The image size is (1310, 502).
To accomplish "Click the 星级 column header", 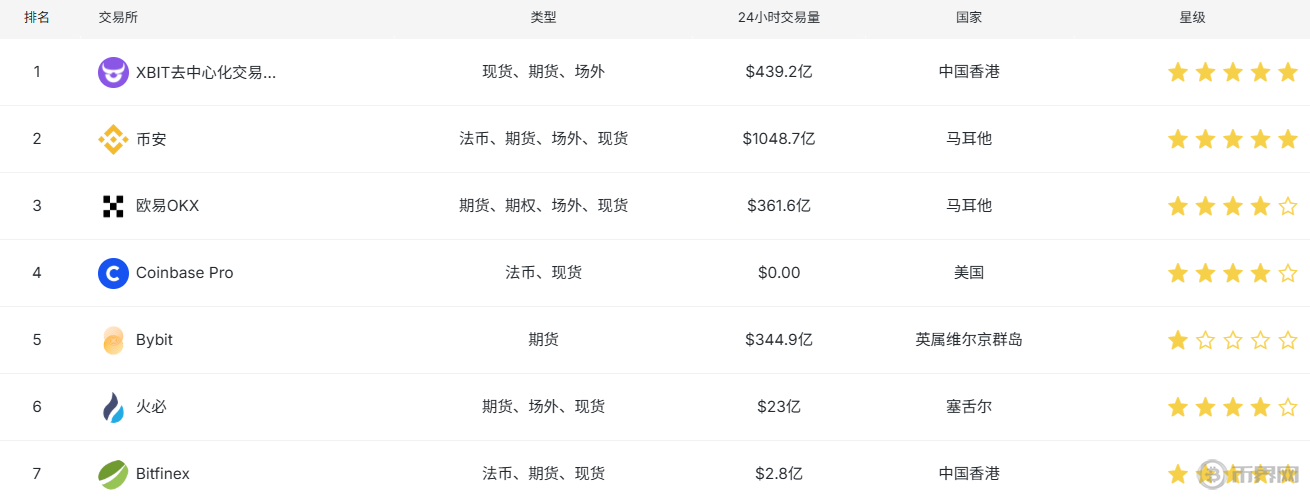I will 1193,18.
